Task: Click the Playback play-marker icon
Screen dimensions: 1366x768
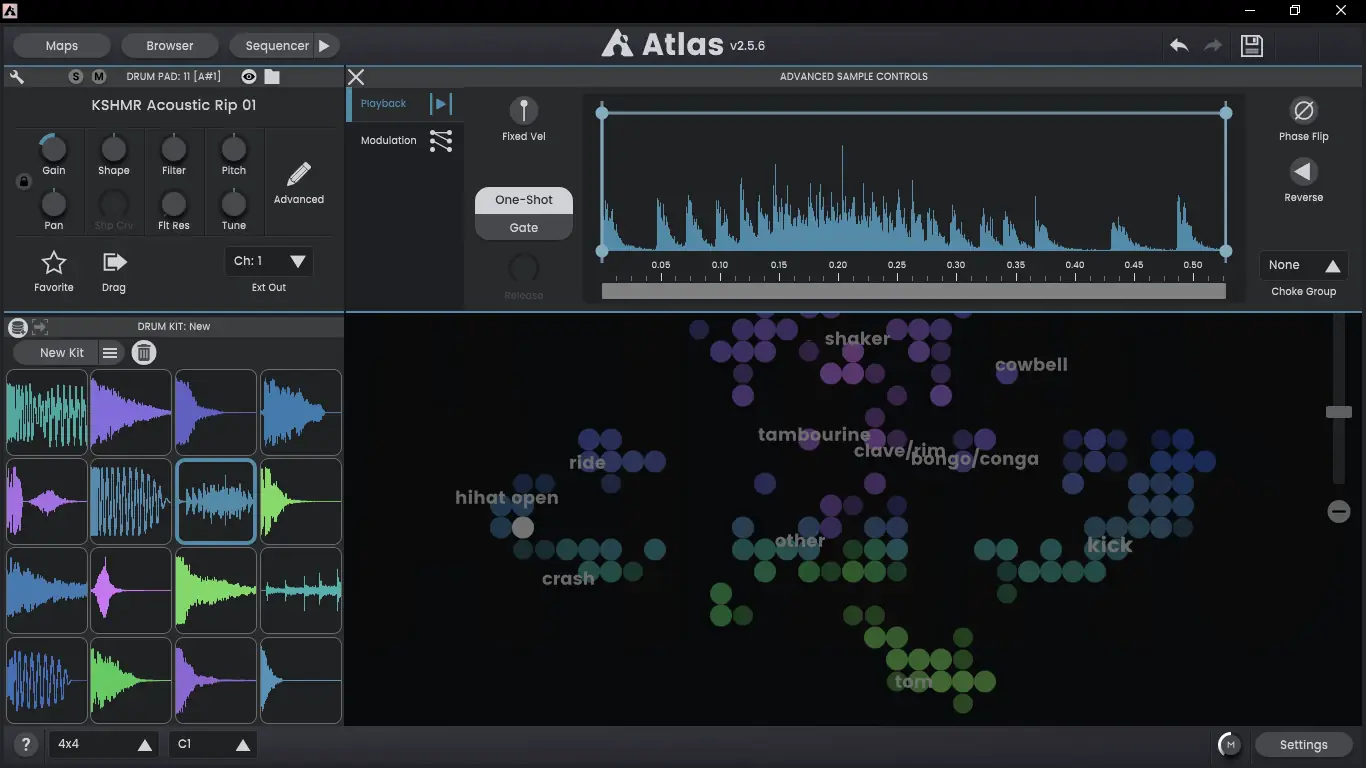Action: tap(441, 103)
